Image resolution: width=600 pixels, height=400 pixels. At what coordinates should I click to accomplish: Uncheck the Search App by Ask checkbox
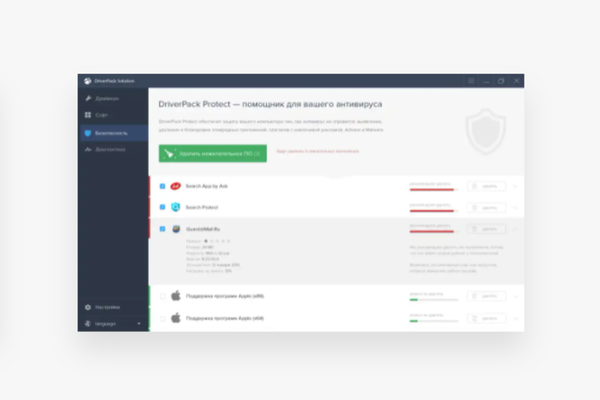(x=162, y=186)
